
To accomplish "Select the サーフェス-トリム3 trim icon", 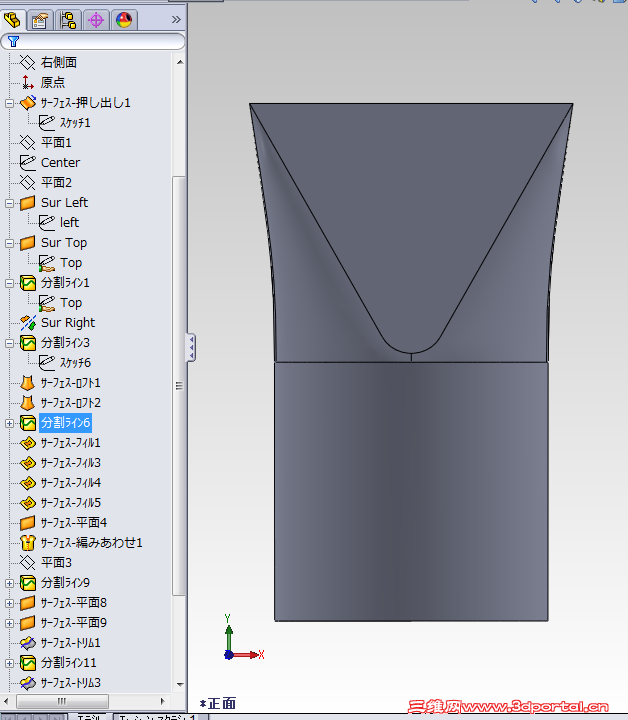I will click(x=28, y=683).
